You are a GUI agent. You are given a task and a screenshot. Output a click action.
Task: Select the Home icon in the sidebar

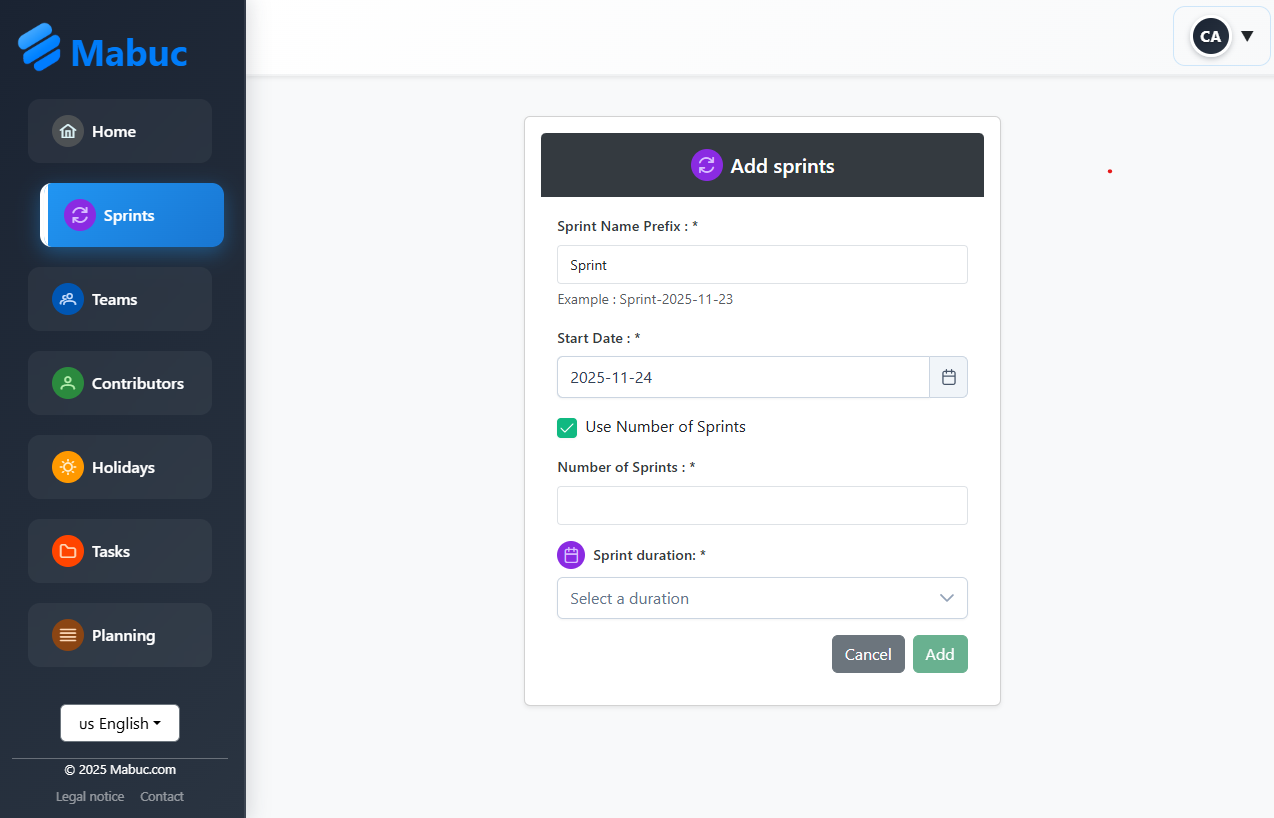pos(67,131)
